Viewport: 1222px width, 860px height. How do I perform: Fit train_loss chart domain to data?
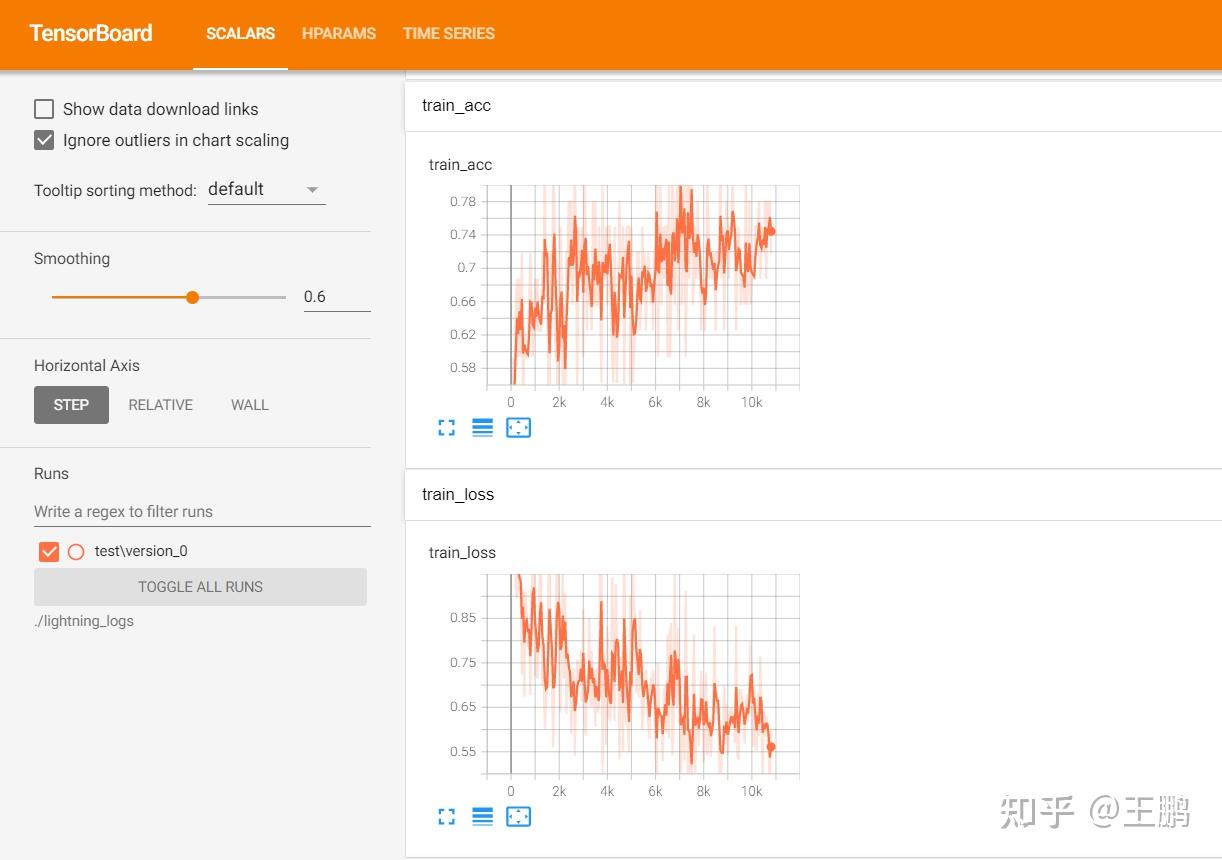518,816
